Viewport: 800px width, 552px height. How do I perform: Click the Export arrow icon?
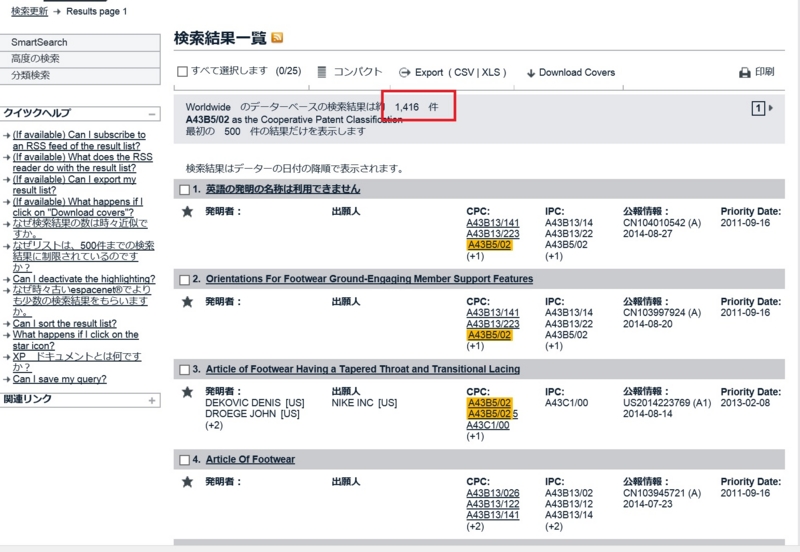point(405,72)
